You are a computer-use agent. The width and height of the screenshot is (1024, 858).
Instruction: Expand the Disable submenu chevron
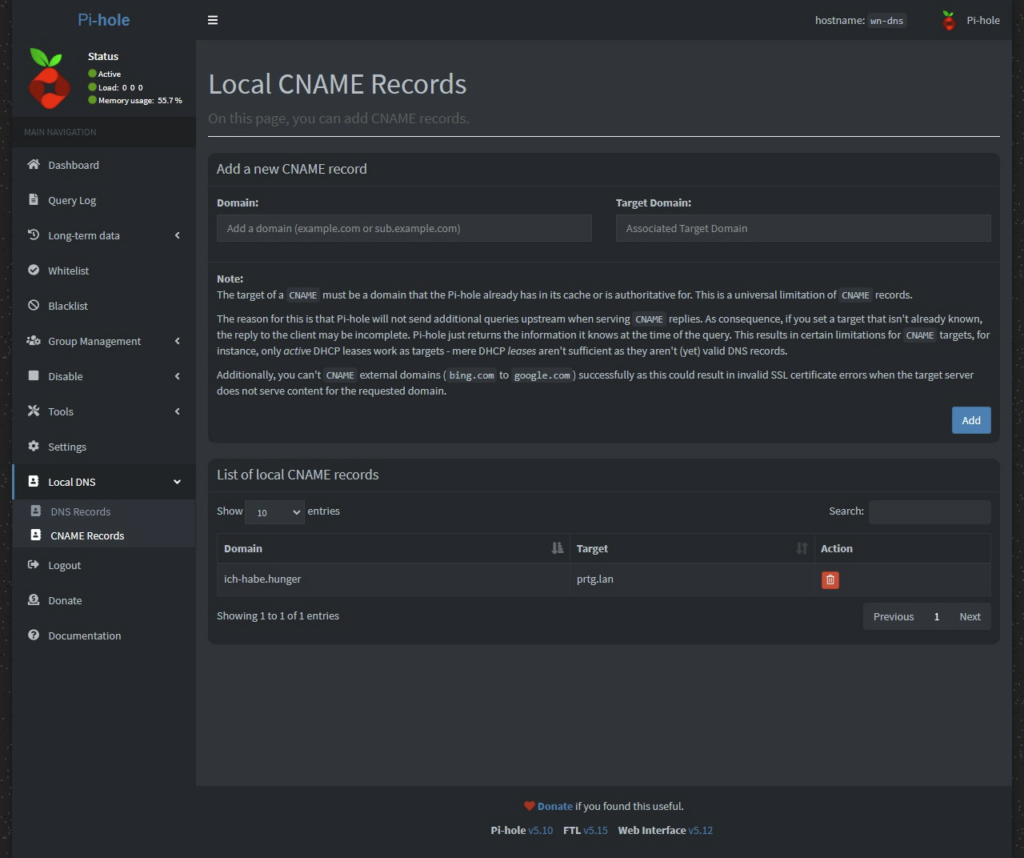click(x=177, y=376)
